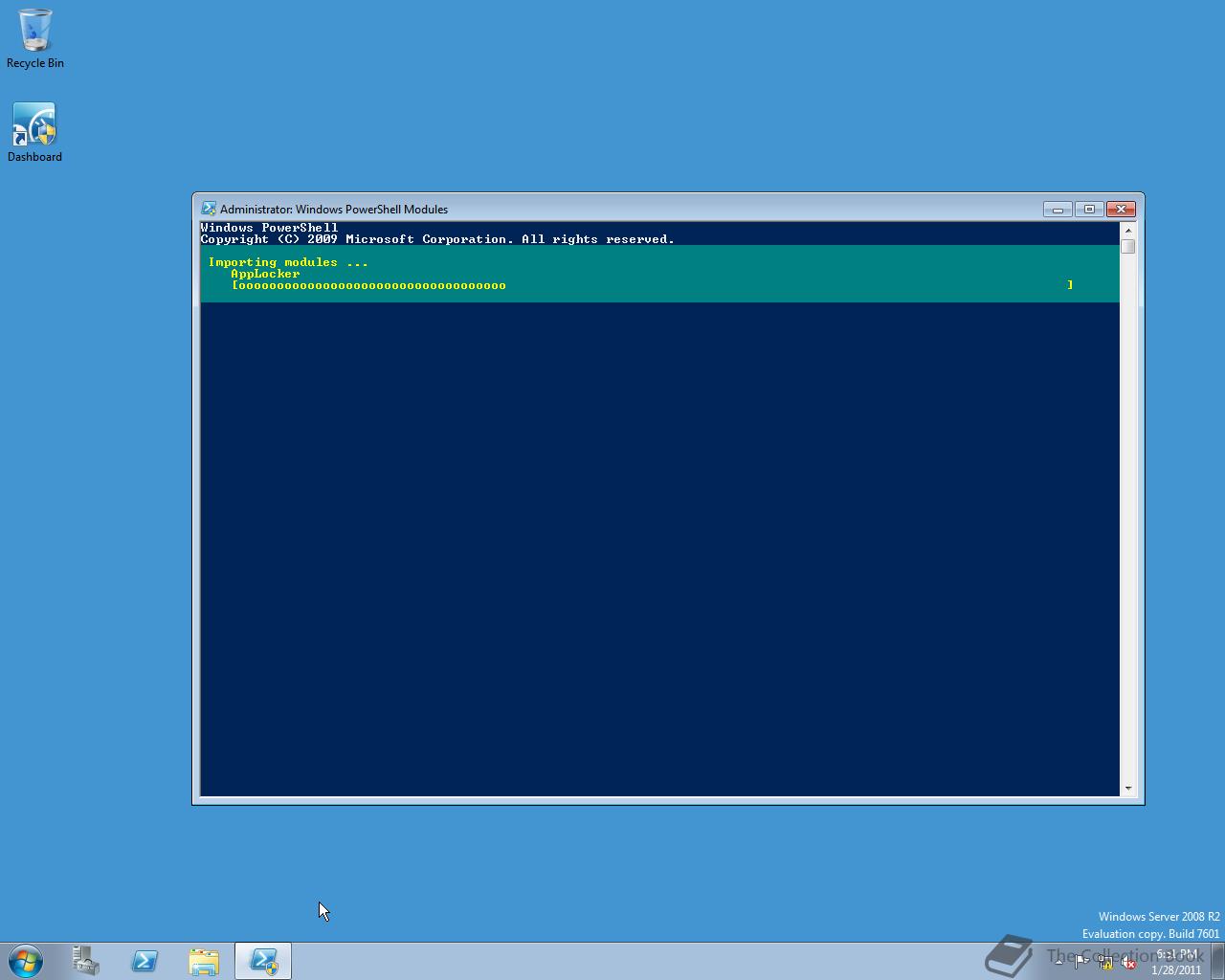Minimize the PowerShell Modules window
The height and width of the screenshot is (980, 1225).
pyautogui.click(x=1058, y=209)
